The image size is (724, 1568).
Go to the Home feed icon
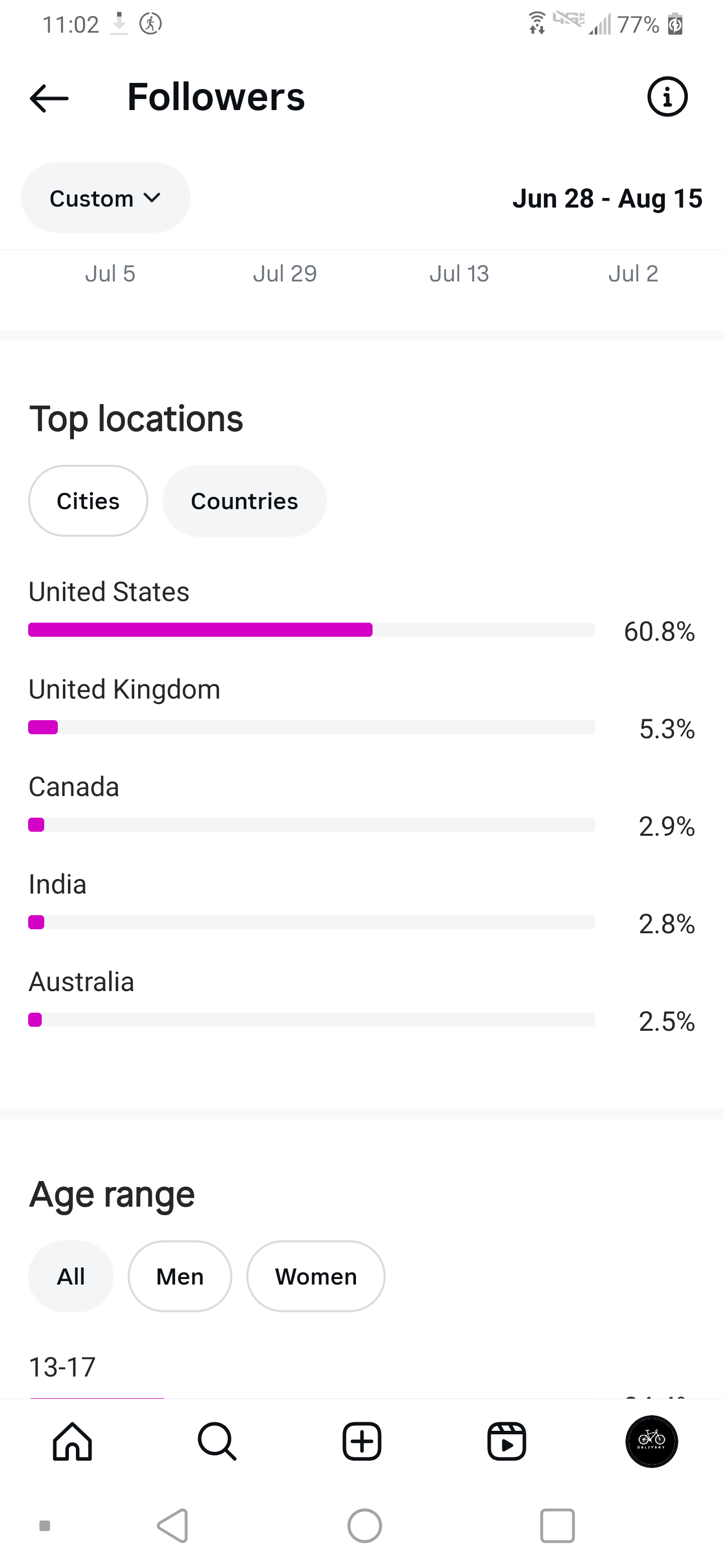coord(72,1441)
